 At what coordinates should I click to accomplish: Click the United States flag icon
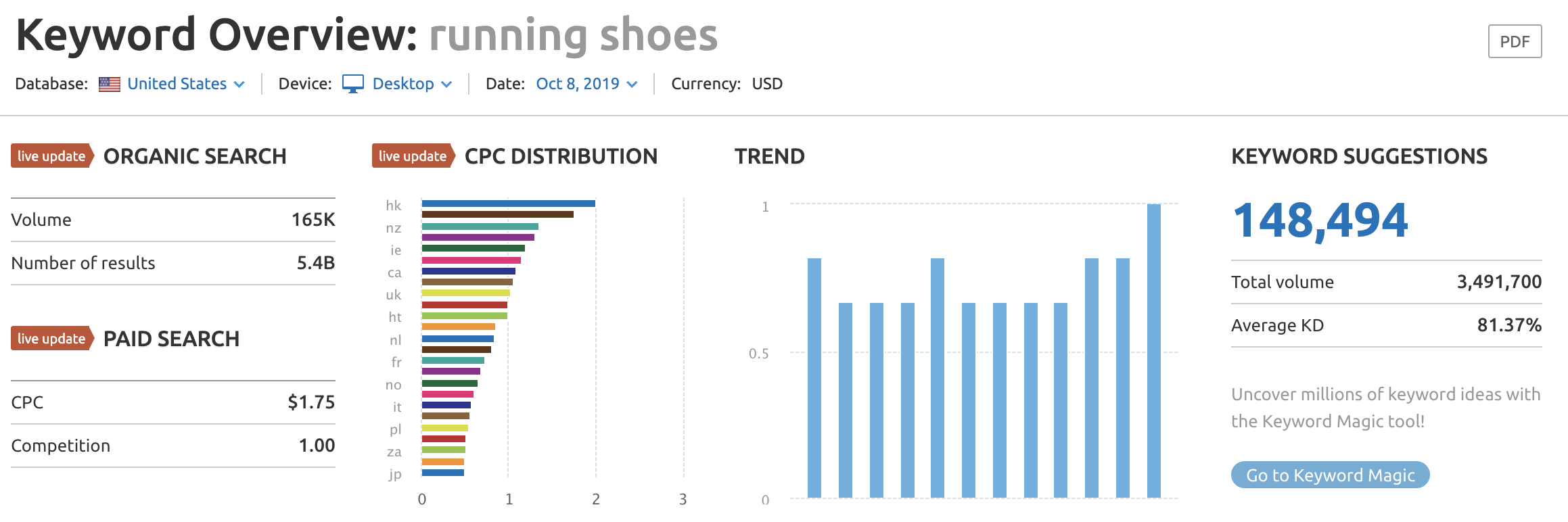click(109, 84)
